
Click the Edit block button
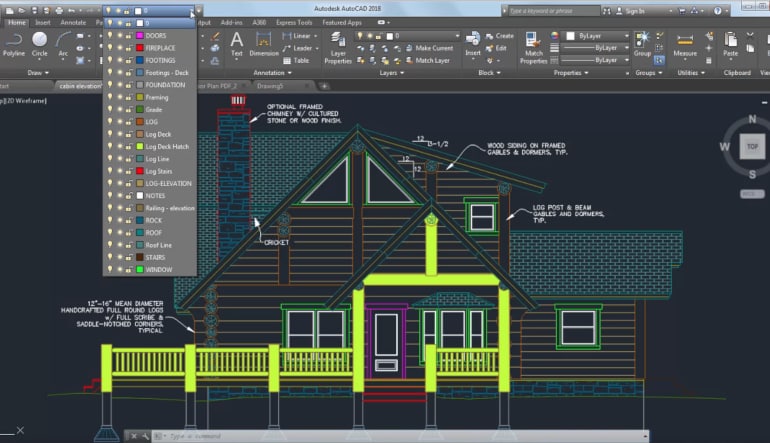pyautogui.click(x=495, y=48)
